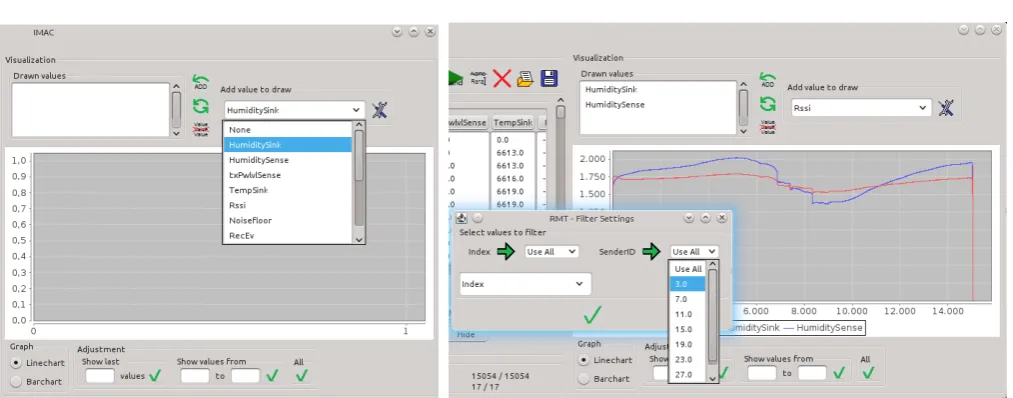The width and height of the screenshot is (1013, 398).
Task: Confirm 'Show last' green checkmark in IMAC window
Action: coord(154,375)
